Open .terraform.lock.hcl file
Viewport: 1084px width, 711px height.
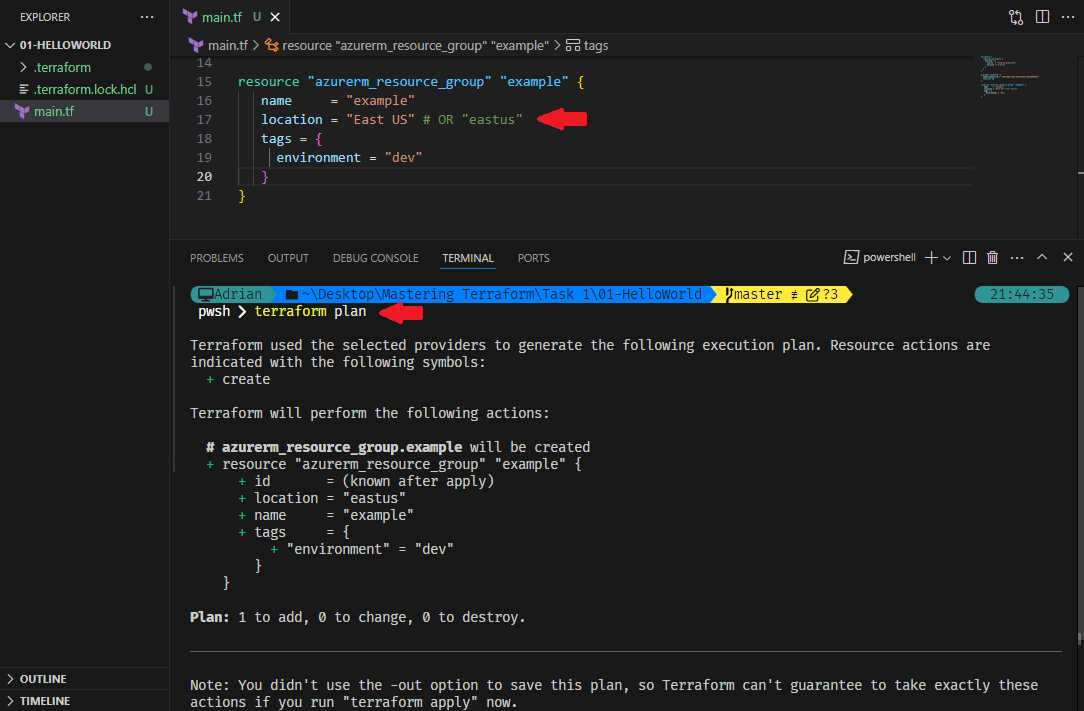(85, 89)
